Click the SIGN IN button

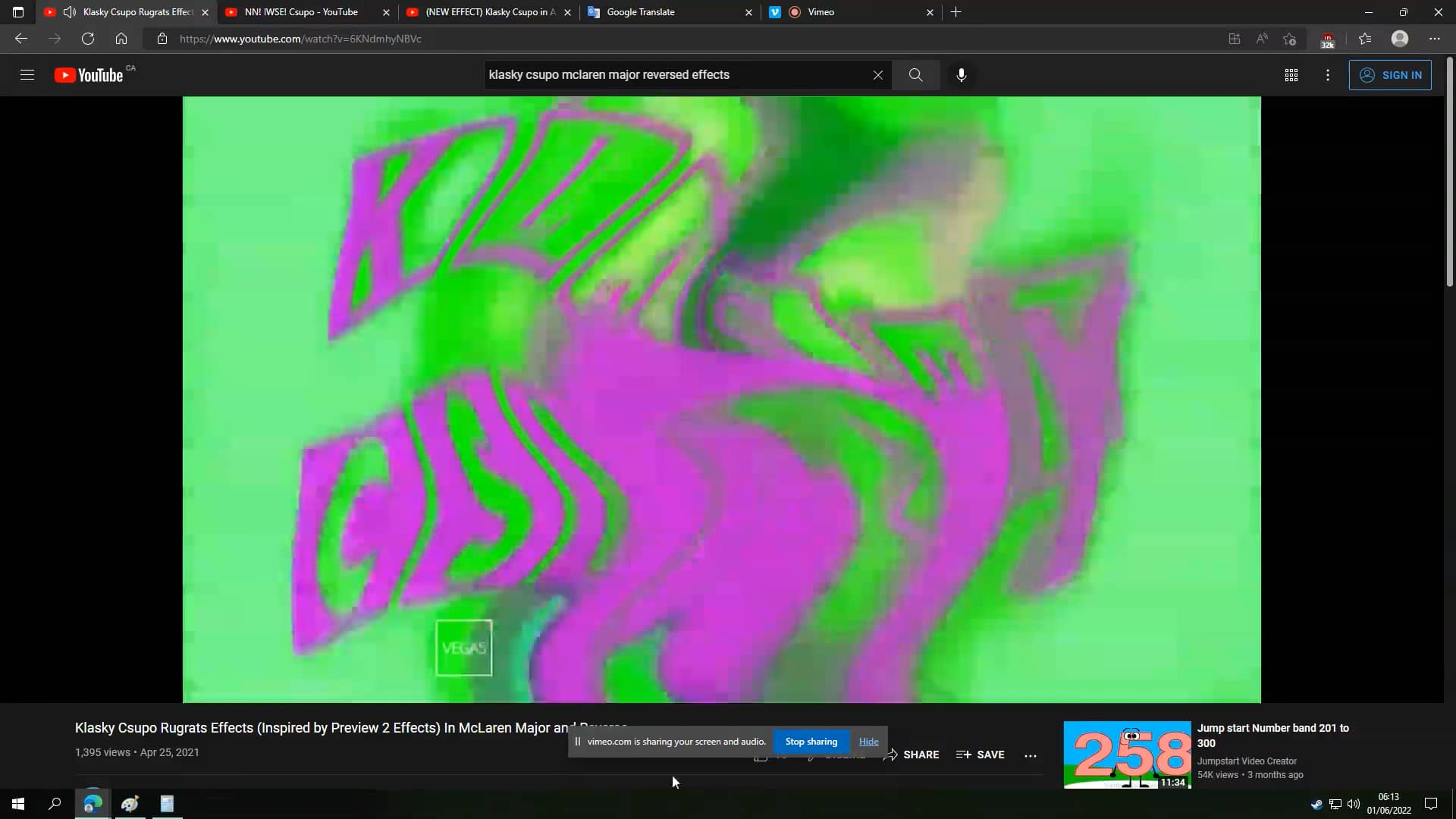tap(1392, 74)
